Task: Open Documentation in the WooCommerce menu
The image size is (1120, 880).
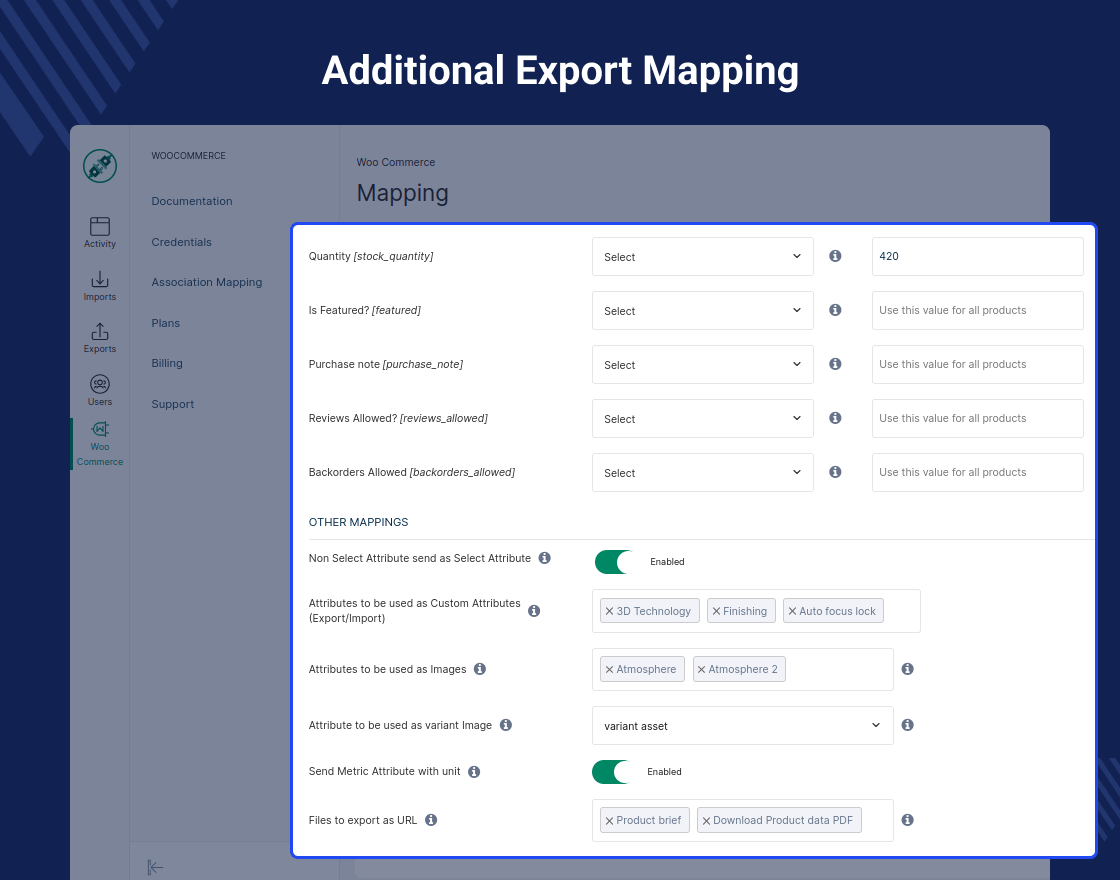Action: pyautogui.click(x=192, y=201)
